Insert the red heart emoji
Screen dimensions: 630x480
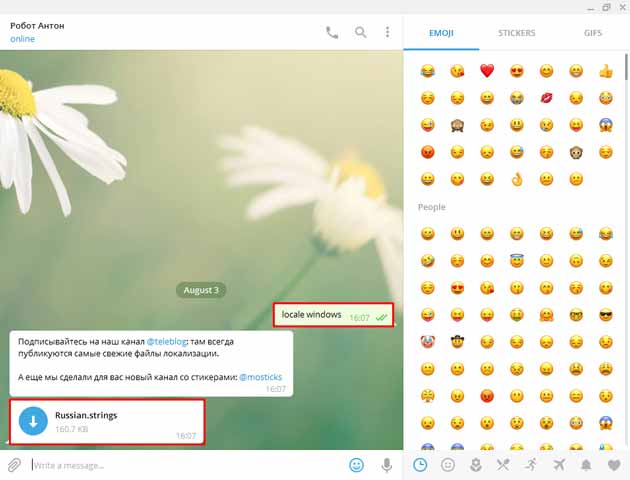coord(487,71)
